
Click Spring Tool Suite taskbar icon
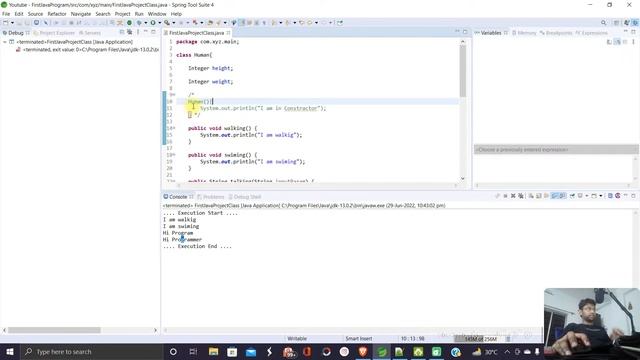(382, 351)
